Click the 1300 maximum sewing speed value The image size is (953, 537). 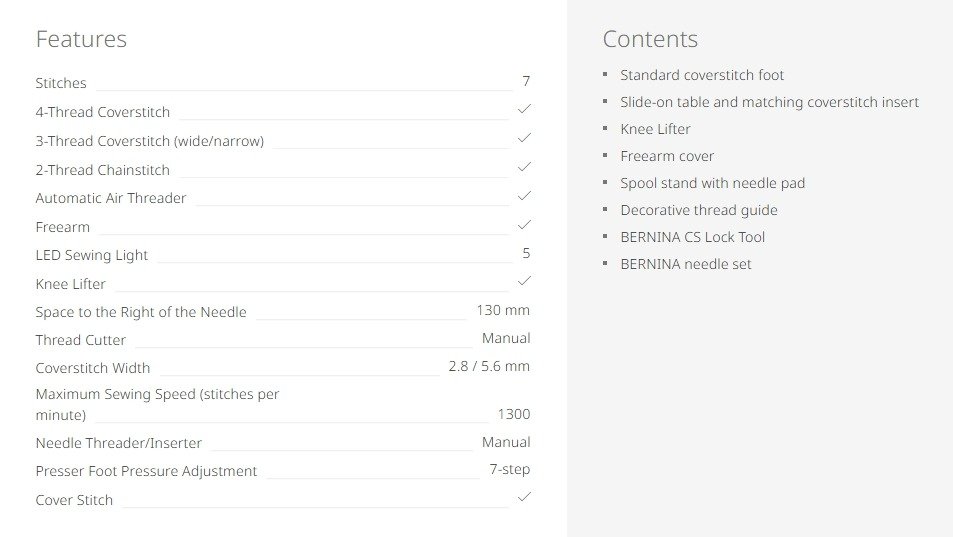click(x=514, y=414)
